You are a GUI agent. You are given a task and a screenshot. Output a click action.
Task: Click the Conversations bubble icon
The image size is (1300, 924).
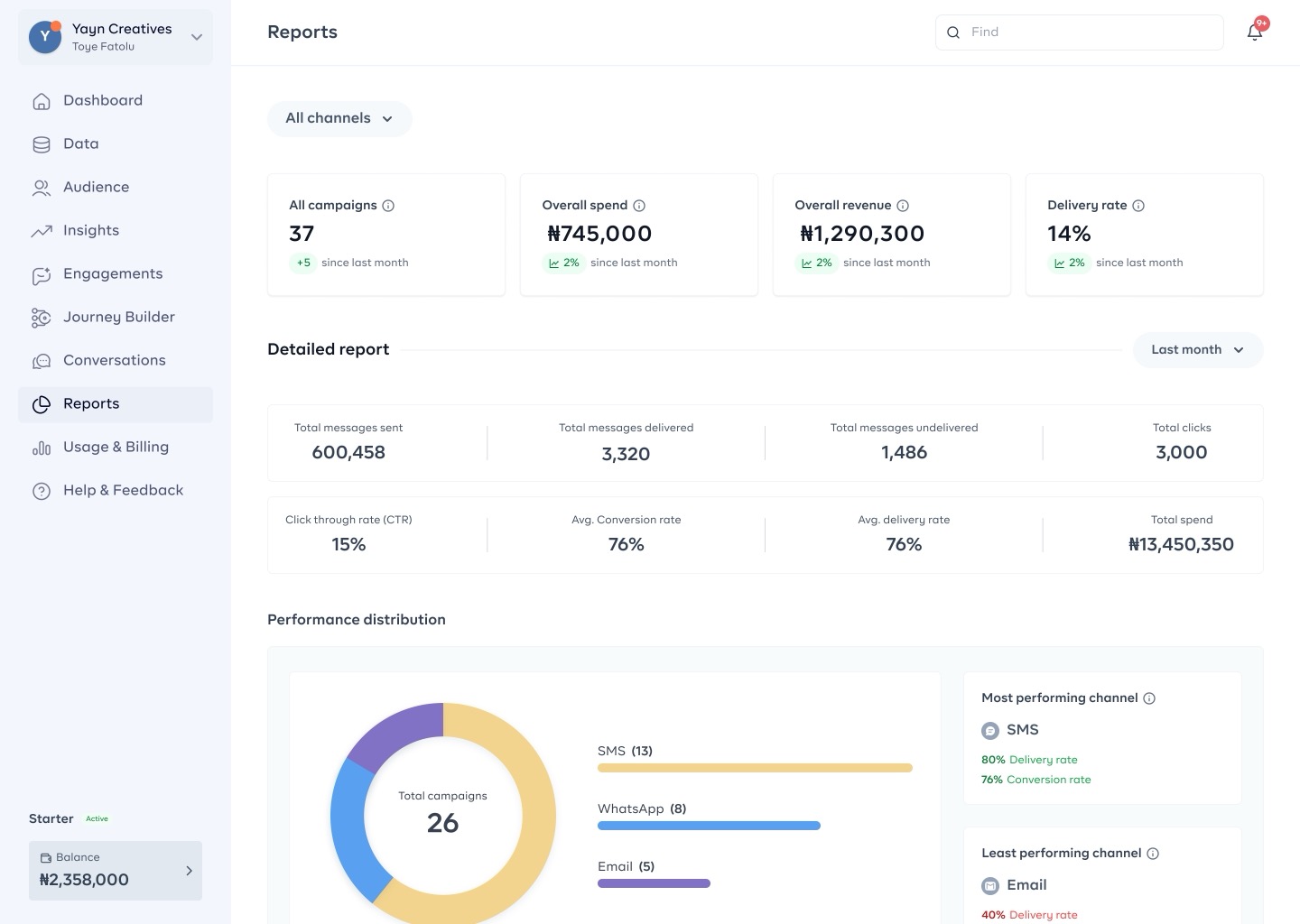[x=42, y=361]
